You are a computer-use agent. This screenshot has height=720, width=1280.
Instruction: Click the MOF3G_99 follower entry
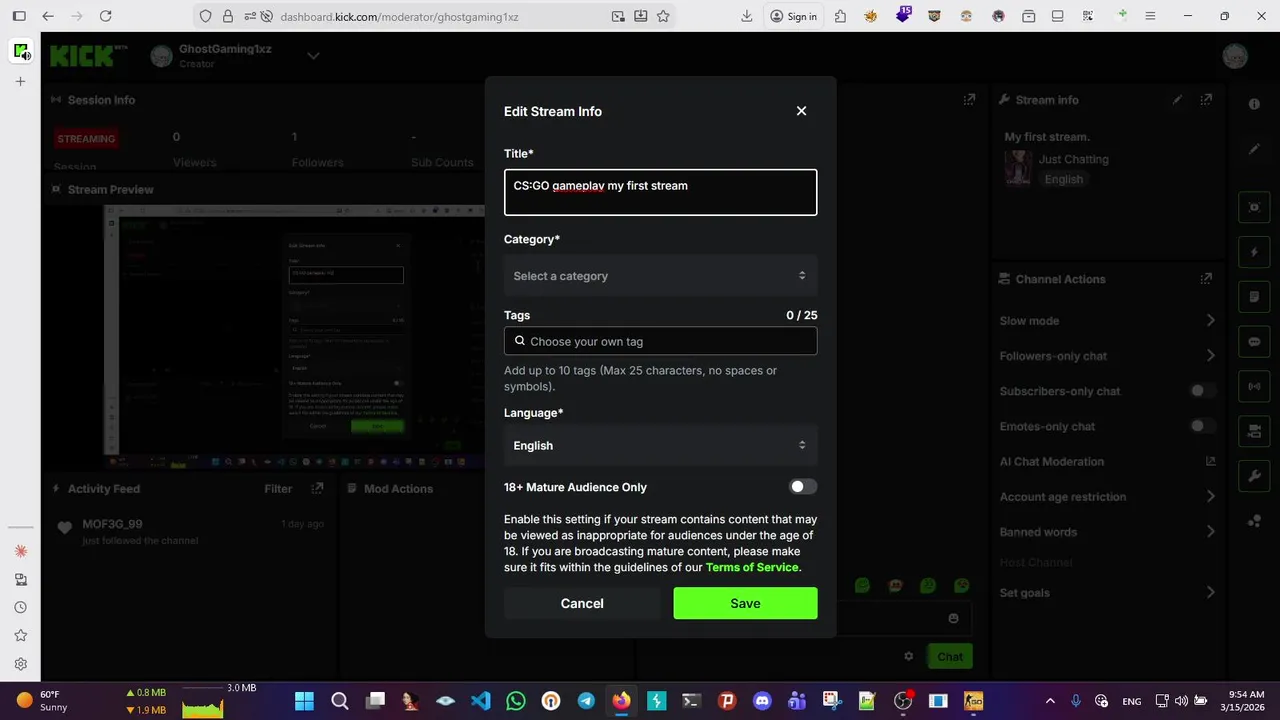pos(190,532)
